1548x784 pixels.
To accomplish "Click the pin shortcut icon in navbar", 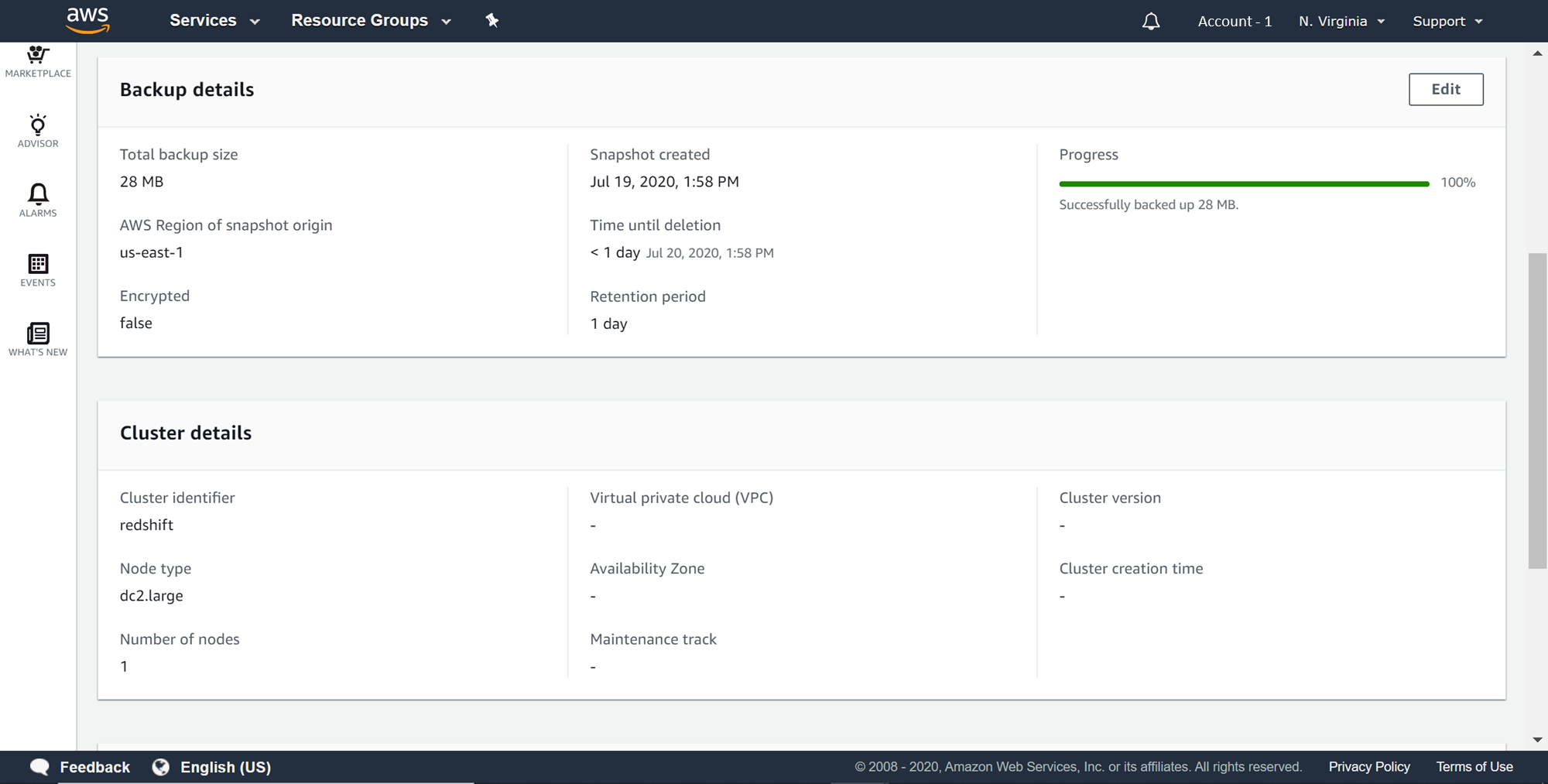I will pyautogui.click(x=492, y=21).
